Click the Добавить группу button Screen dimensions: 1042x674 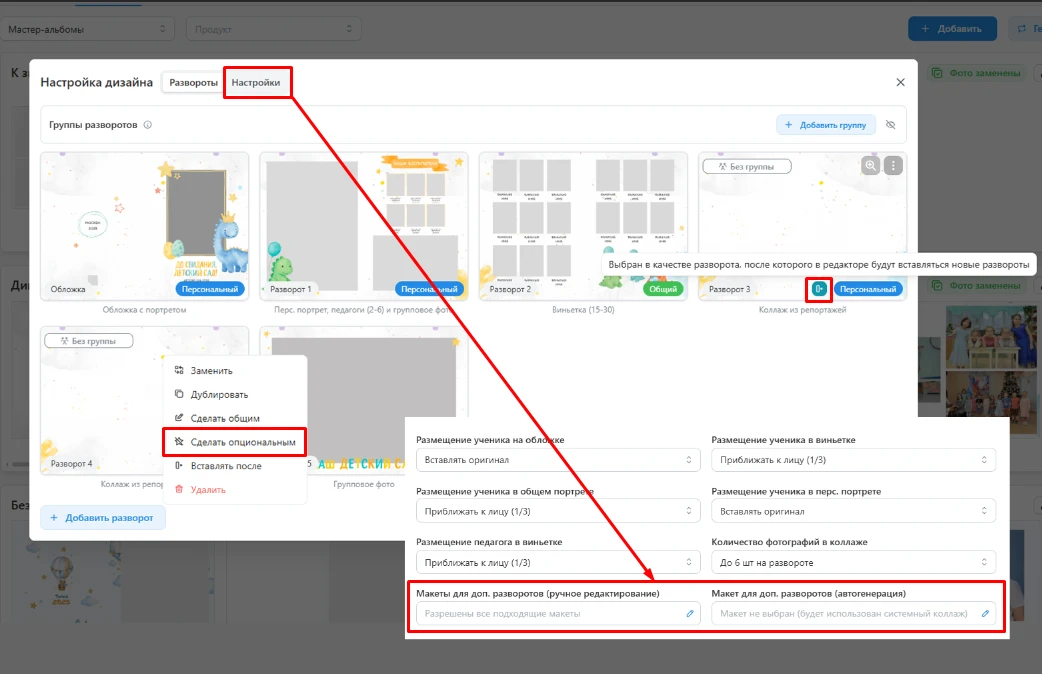click(x=826, y=124)
